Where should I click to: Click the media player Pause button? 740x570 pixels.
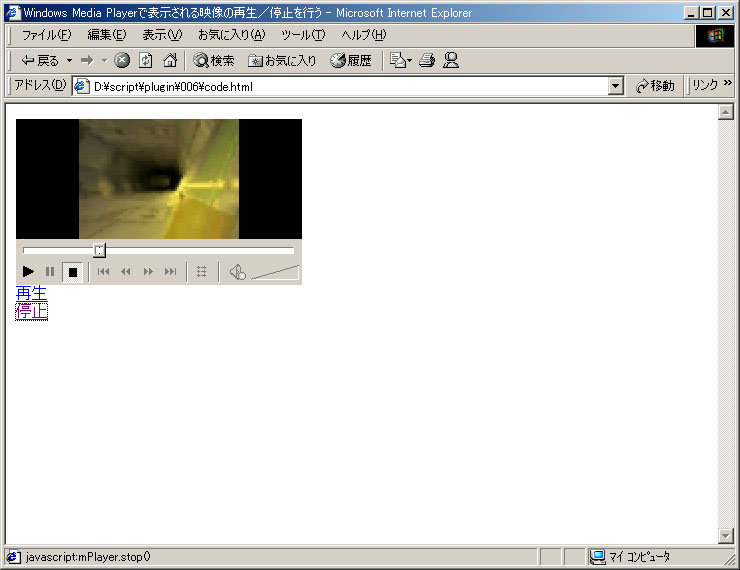point(50,272)
